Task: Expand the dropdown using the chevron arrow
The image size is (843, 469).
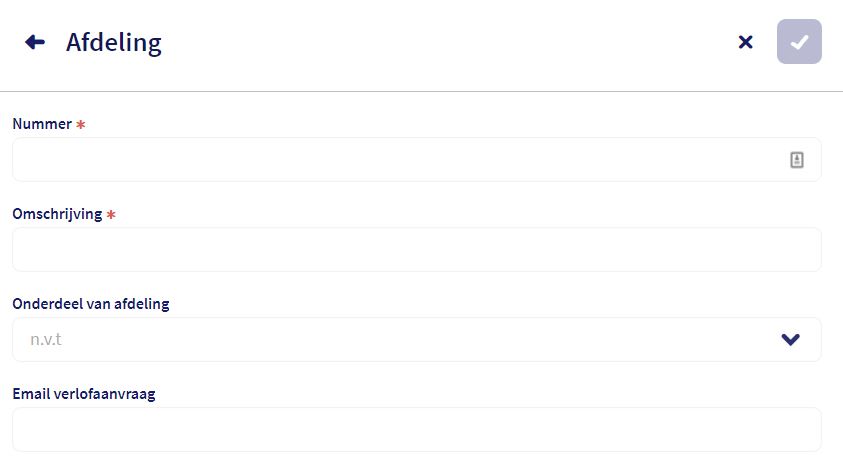Action: tap(791, 339)
